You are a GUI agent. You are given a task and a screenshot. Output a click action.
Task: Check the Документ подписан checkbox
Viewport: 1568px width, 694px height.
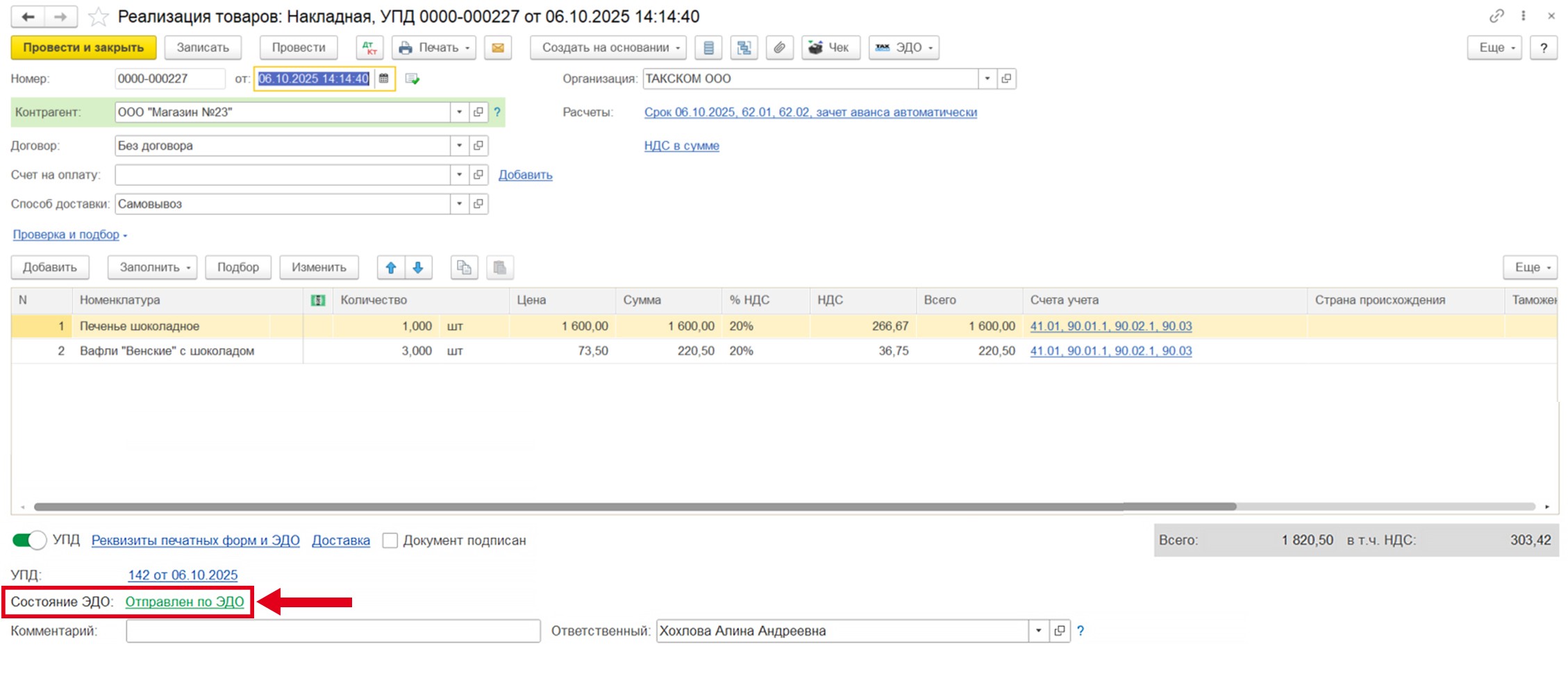coord(390,541)
